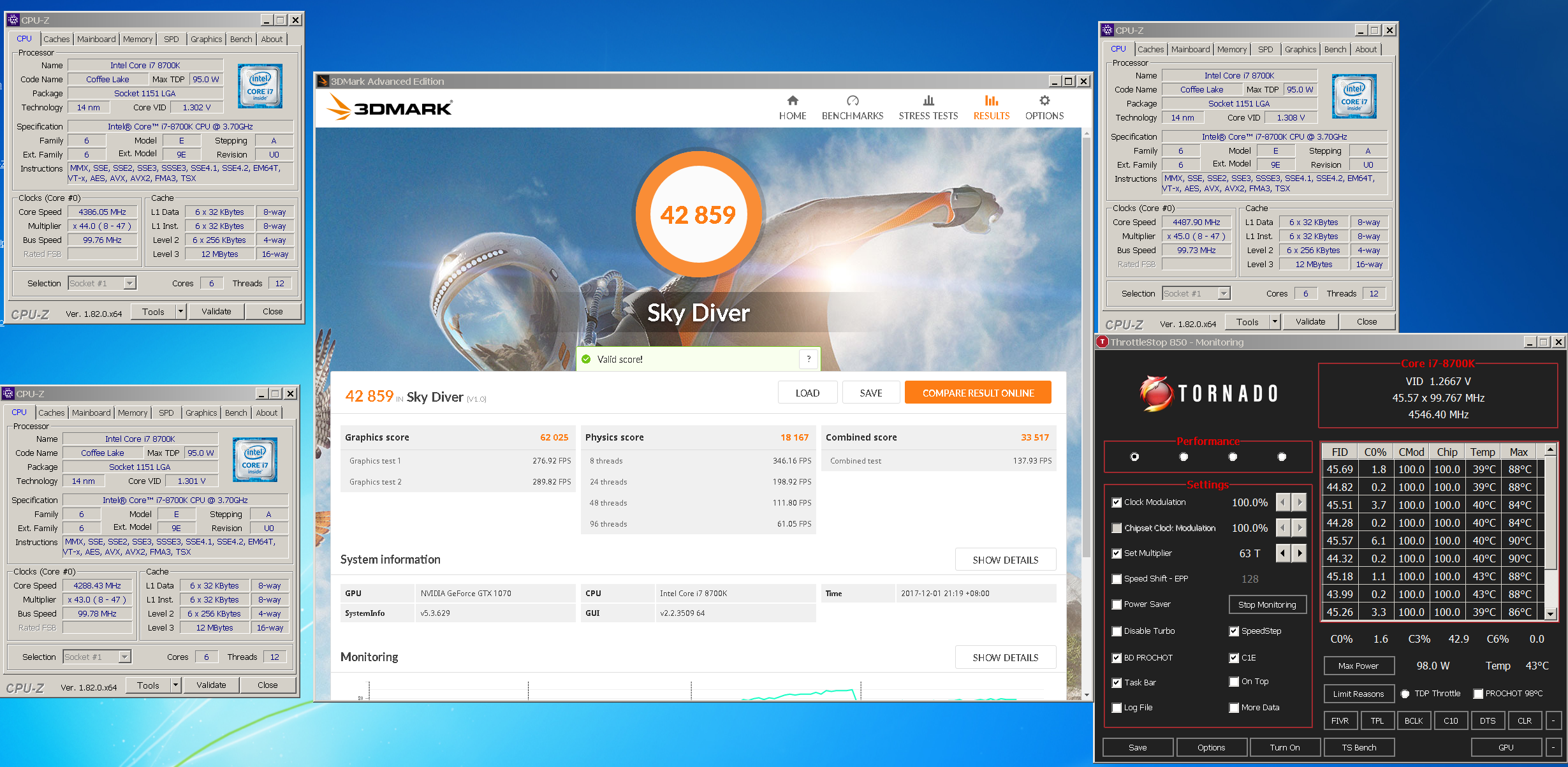Open TS Bench in ThrottleStop
This screenshot has height=767, width=1568.
(x=1359, y=747)
